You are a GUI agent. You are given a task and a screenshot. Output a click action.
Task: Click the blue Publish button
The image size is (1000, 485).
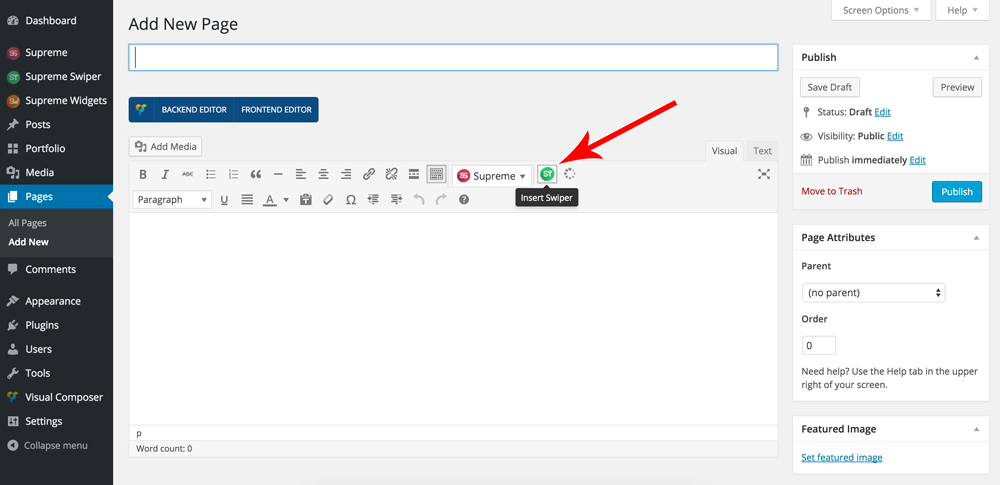click(956, 191)
